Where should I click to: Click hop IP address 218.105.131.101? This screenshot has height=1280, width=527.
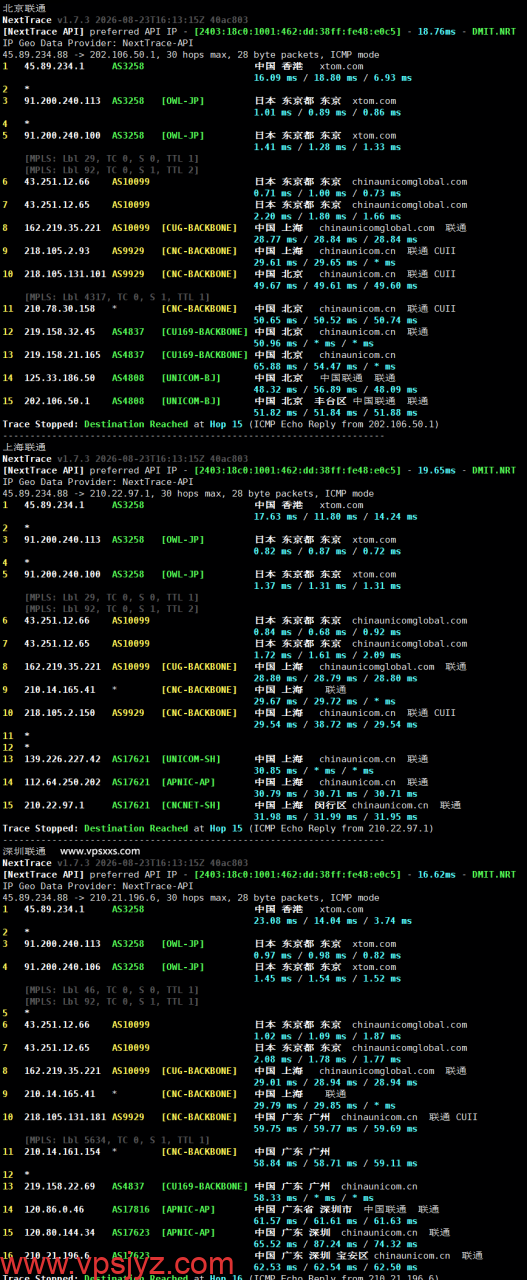65,274
